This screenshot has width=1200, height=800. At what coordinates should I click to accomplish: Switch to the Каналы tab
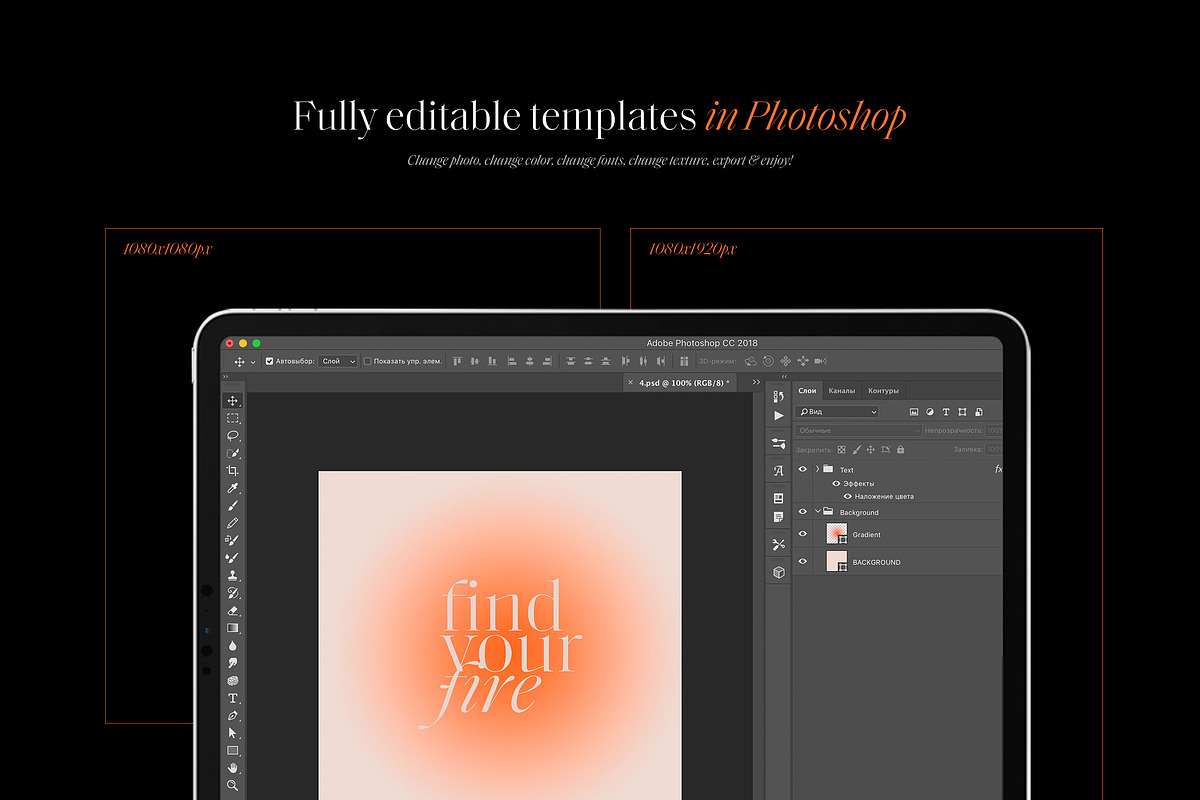coord(841,391)
